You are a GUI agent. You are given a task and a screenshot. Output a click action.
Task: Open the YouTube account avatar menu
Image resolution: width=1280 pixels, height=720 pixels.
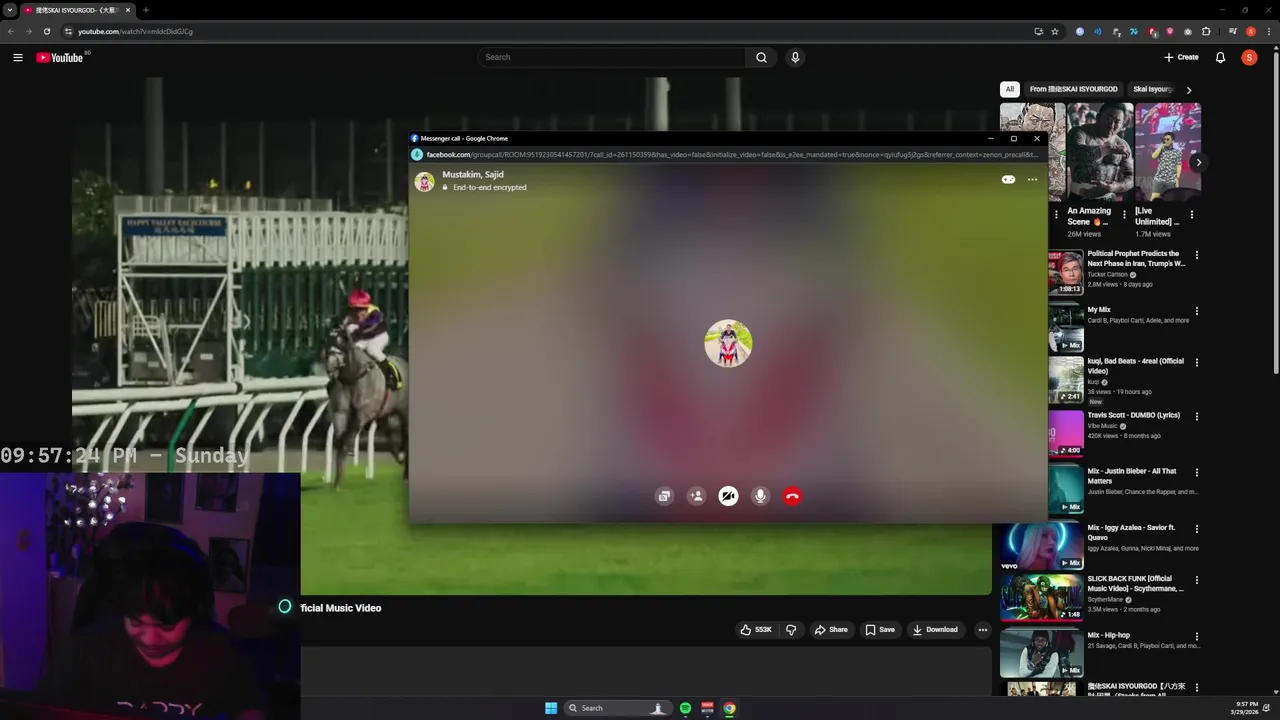pos(1249,57)
